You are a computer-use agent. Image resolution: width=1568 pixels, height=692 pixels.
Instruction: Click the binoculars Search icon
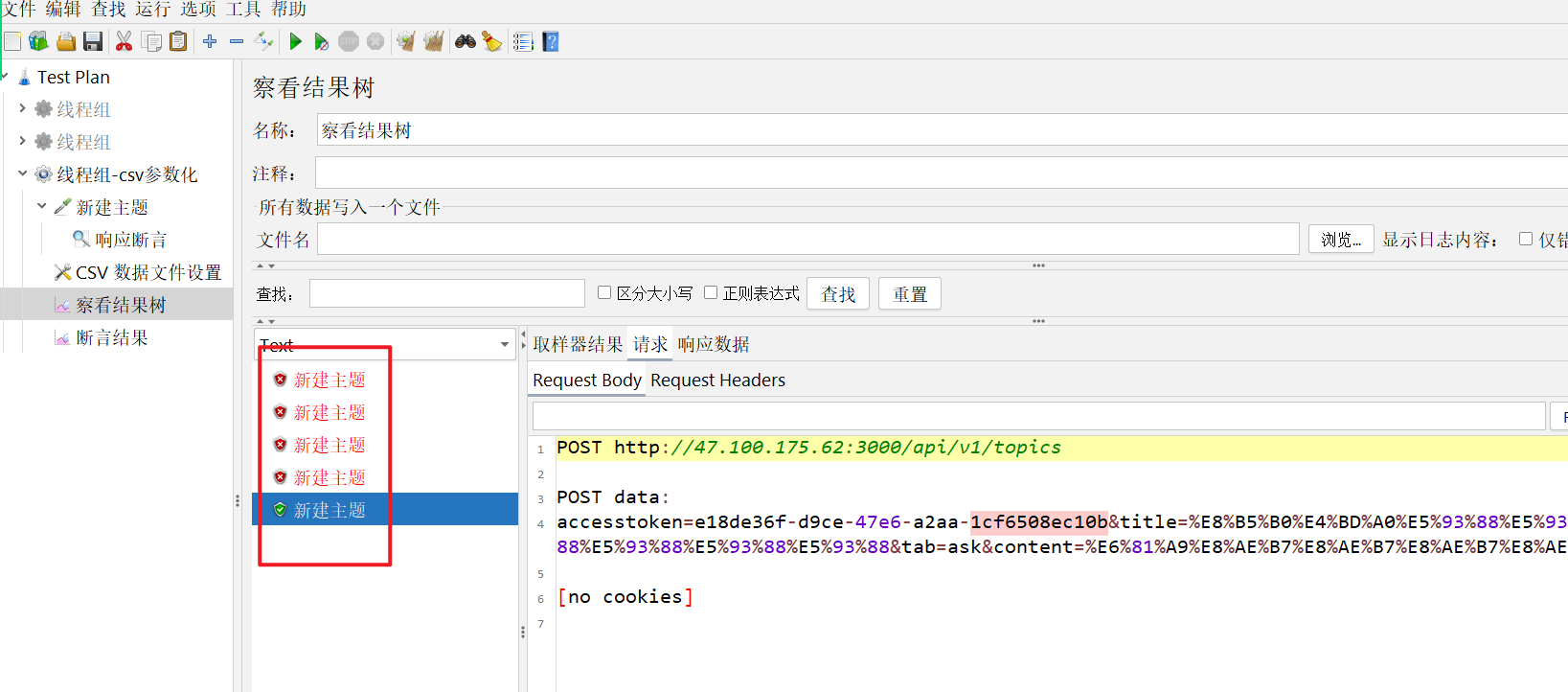point(466,41)
